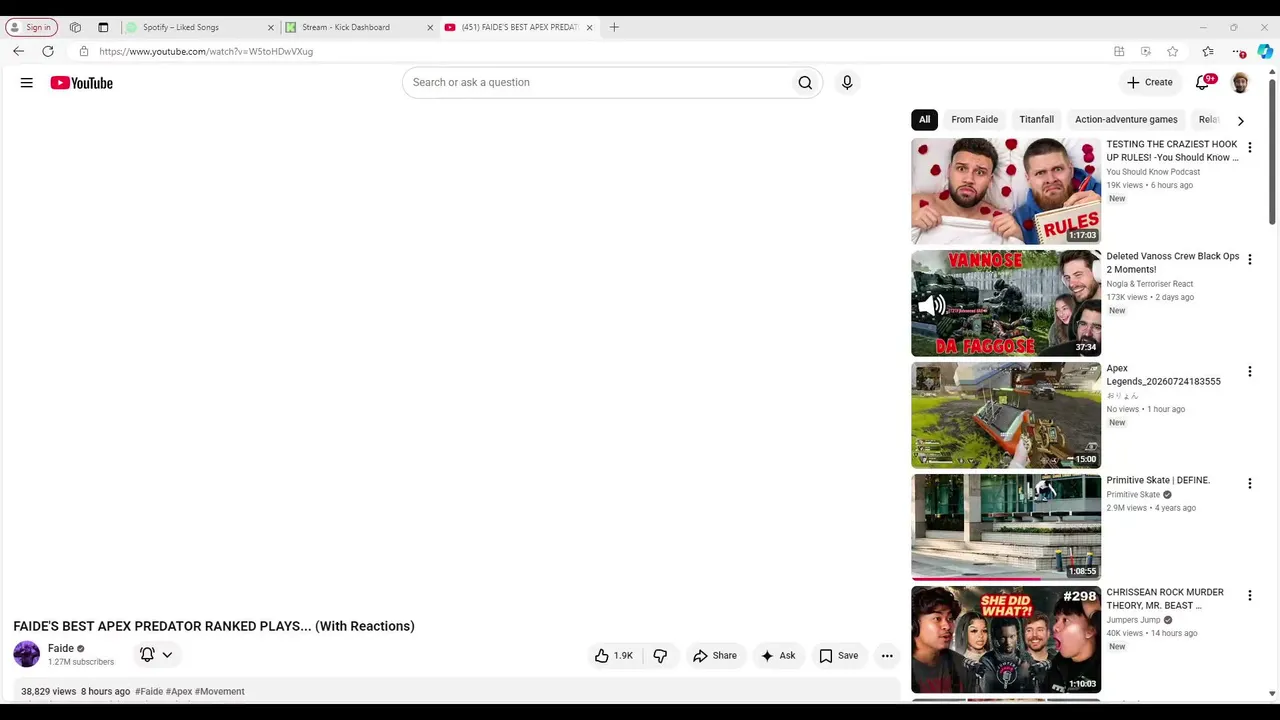
Task: Dislike the video with thumbs down
Action: coord(660,656)
